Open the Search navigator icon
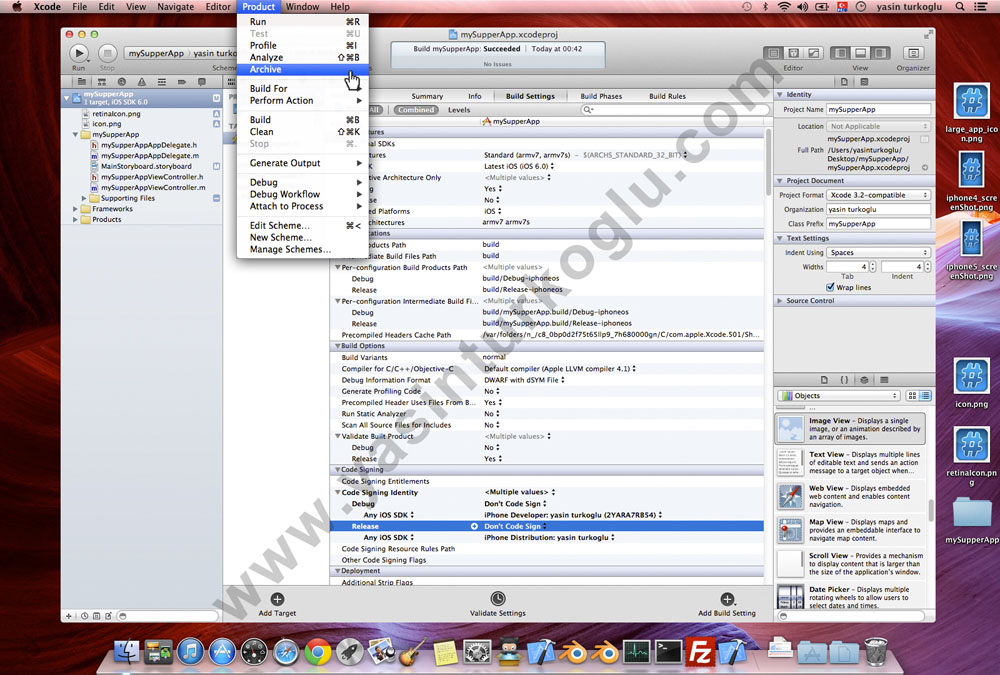Image resolution: width=1000 pixels, height=675 pixels. point(122,82)
